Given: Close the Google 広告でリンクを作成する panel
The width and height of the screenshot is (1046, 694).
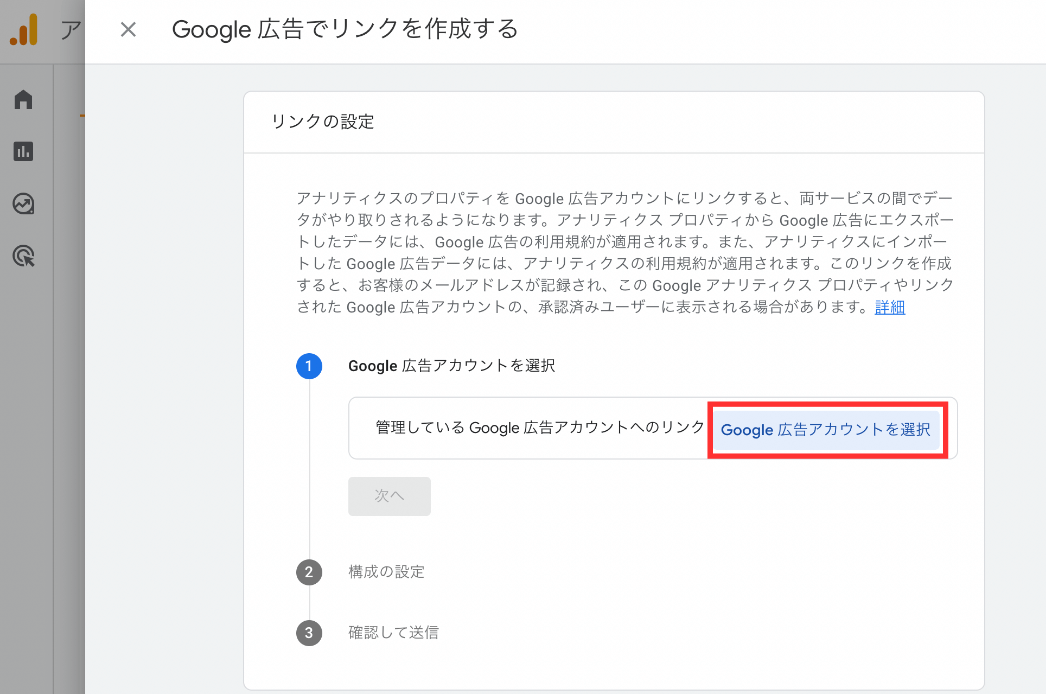Looking at the screenshot, I should coord(128,29).
